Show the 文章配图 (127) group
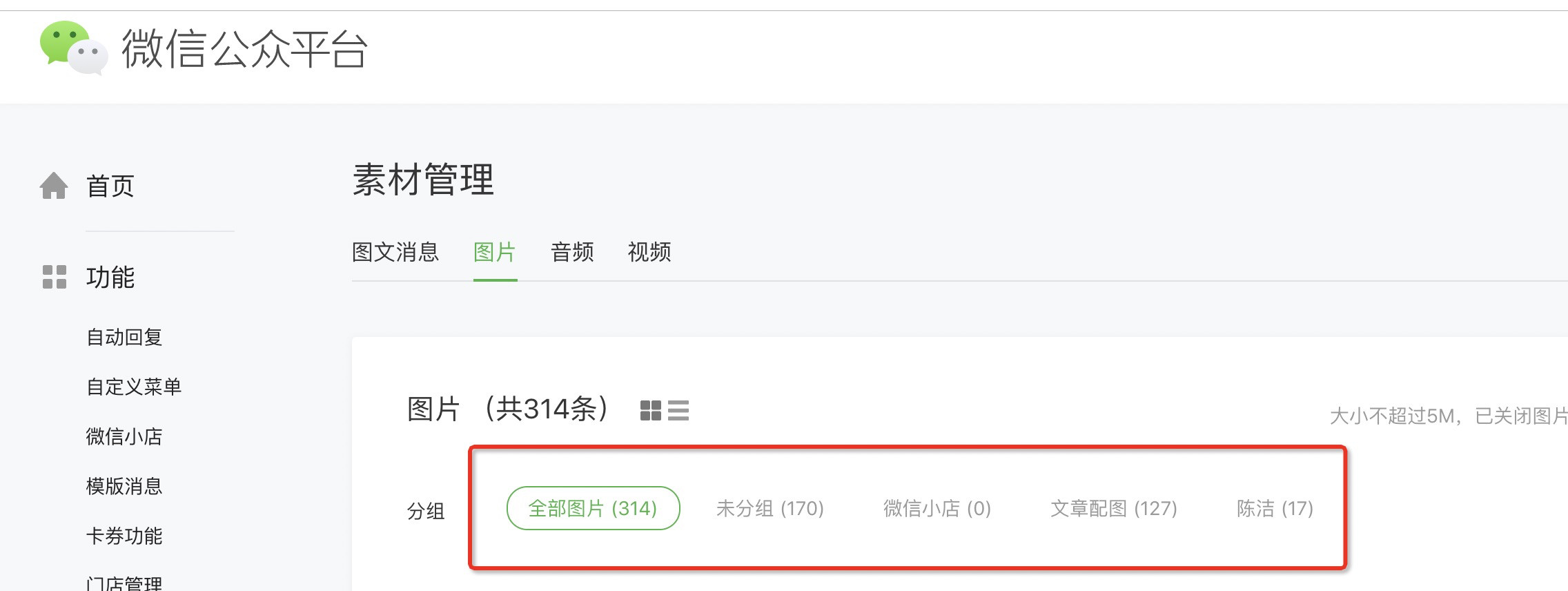 (x=1114, y=509)
